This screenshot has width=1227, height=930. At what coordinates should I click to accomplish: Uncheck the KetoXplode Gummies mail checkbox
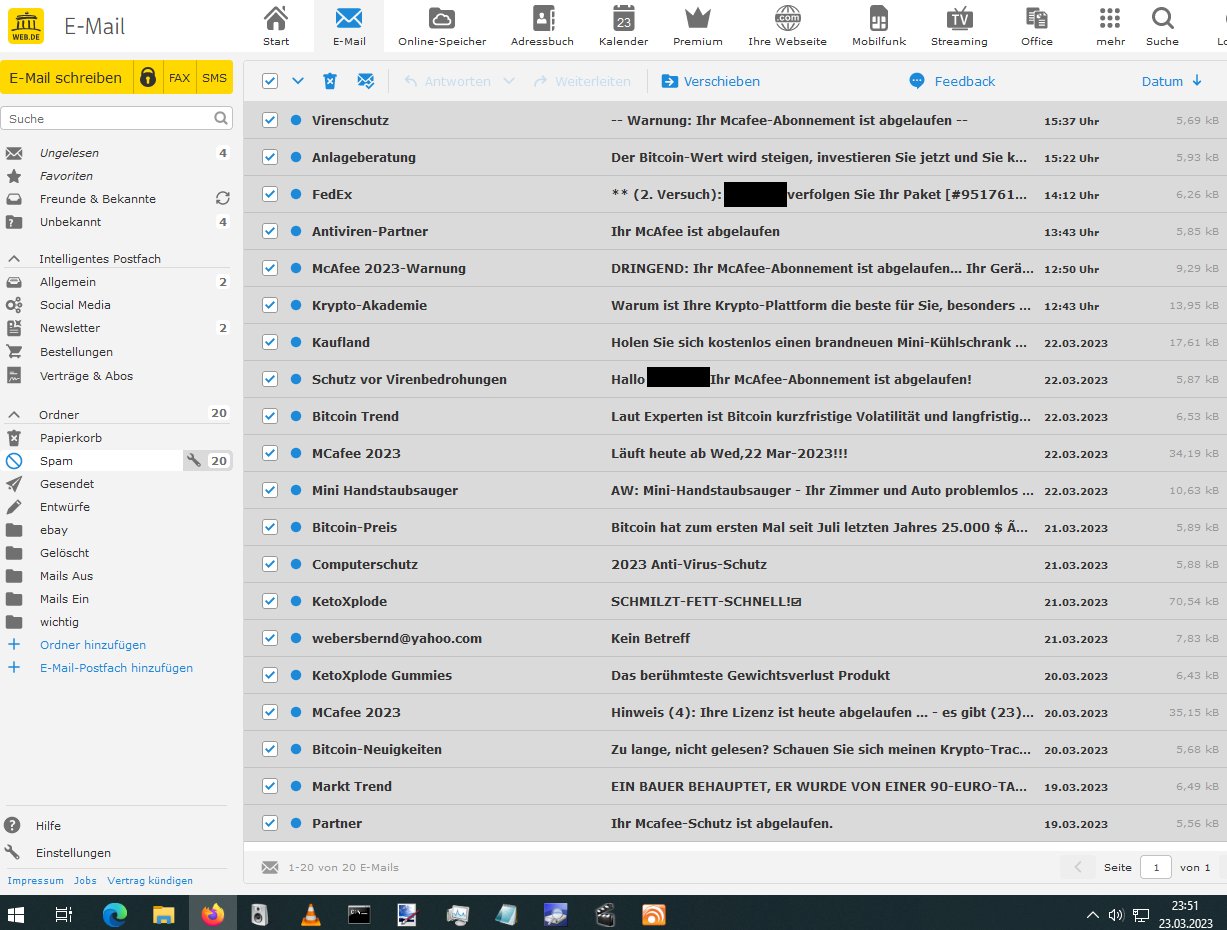pos(269,675)
